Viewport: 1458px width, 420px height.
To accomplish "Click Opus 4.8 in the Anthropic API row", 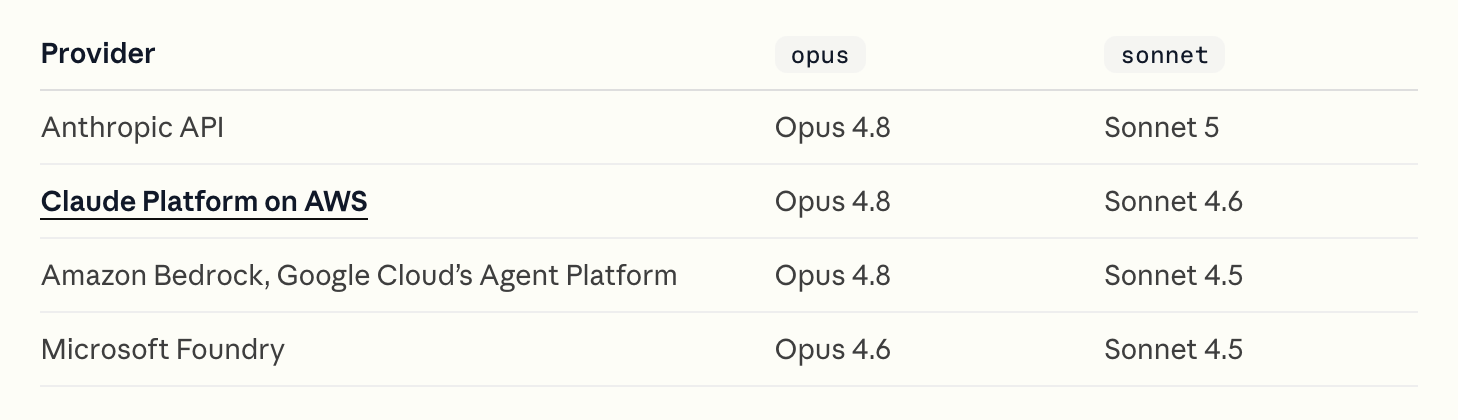I will click(832, 128).
